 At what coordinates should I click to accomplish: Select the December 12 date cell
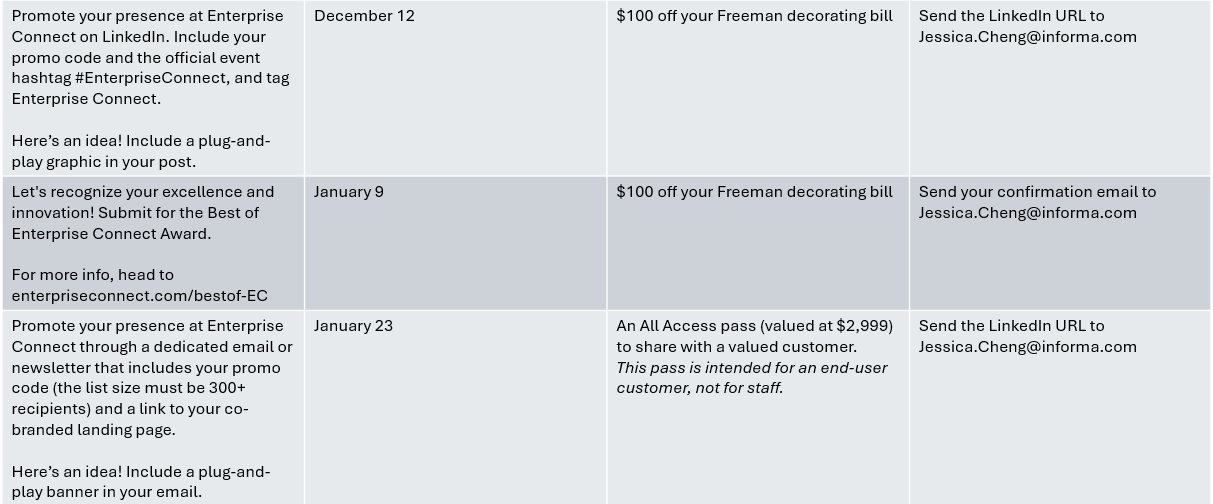click(x=364, y=16)
